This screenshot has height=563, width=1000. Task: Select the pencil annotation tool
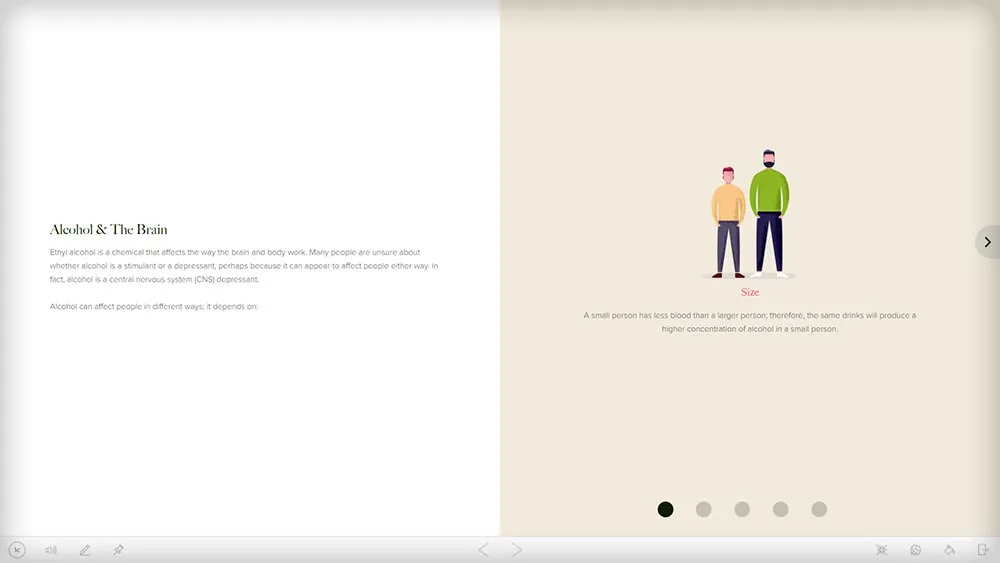click(x=85, y=550)
